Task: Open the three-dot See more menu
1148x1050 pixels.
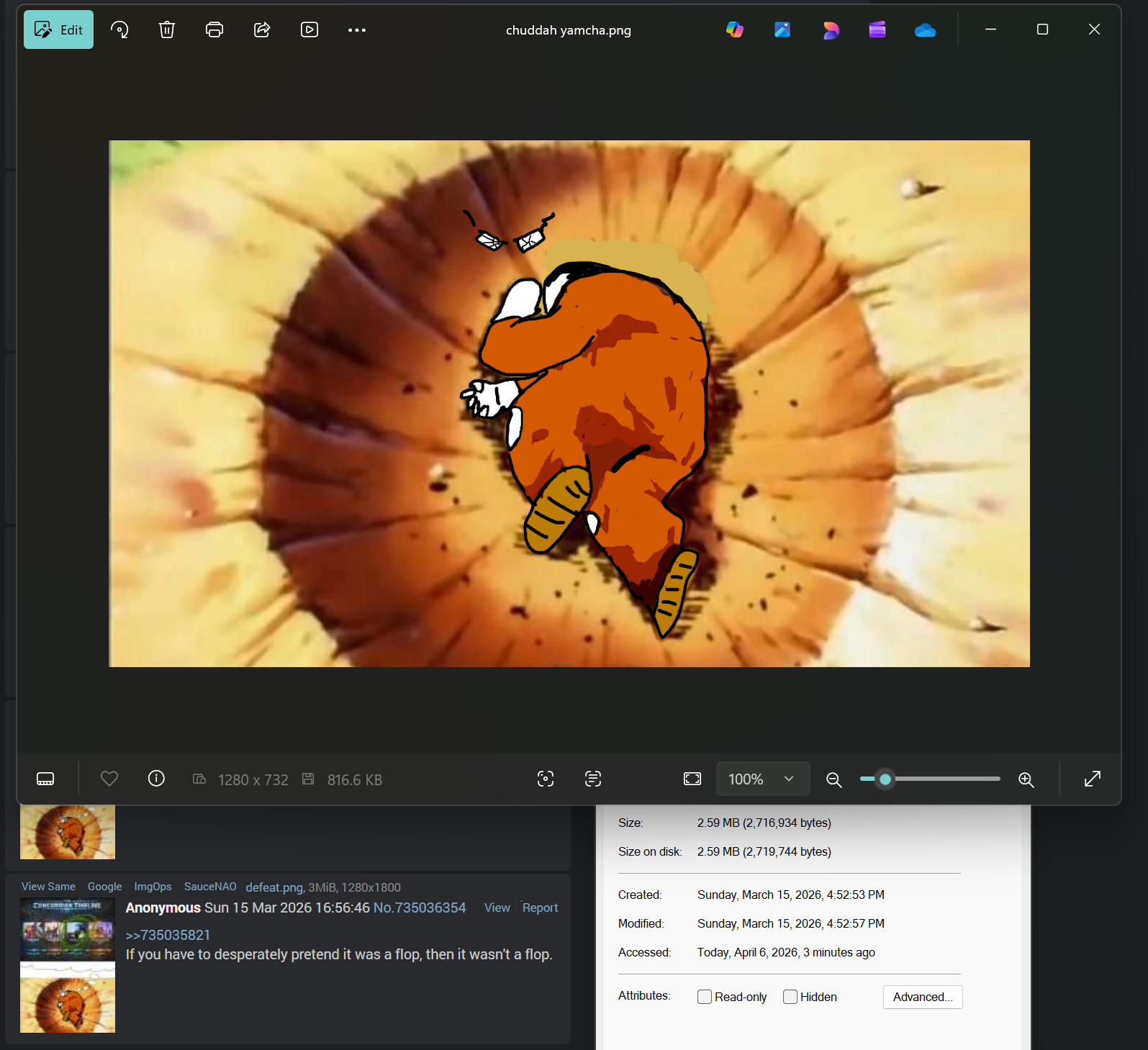Action: [357, 30]
